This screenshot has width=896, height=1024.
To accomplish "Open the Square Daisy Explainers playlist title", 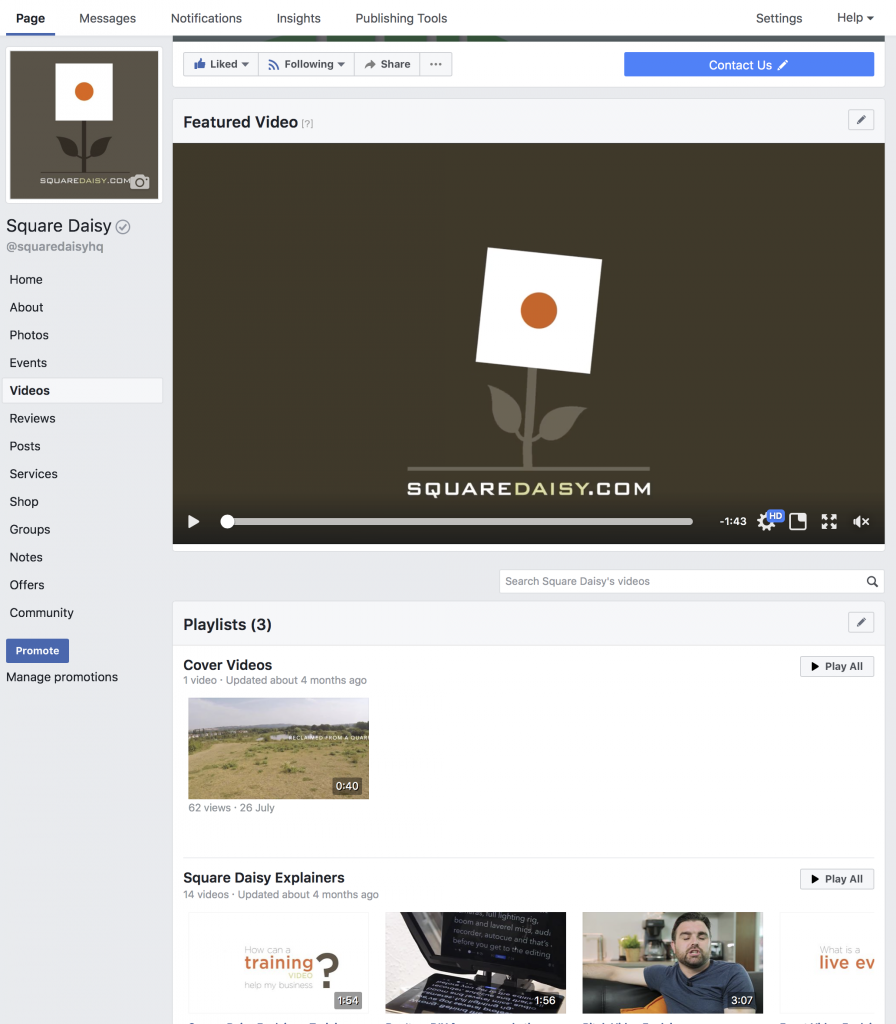I will pos(264,878).
